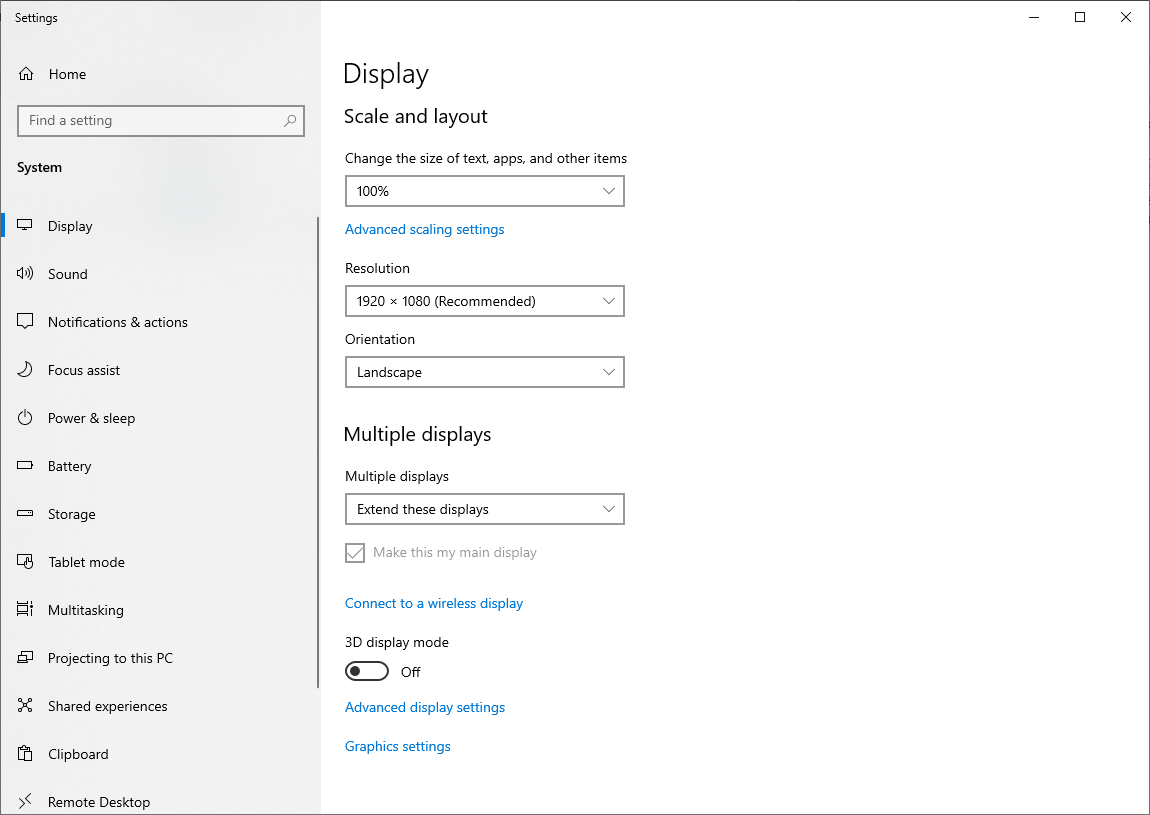The width and height of the screenshot is (1150, 815).
Task: Open Power & sleep settings label
Action: coord(92,418)
